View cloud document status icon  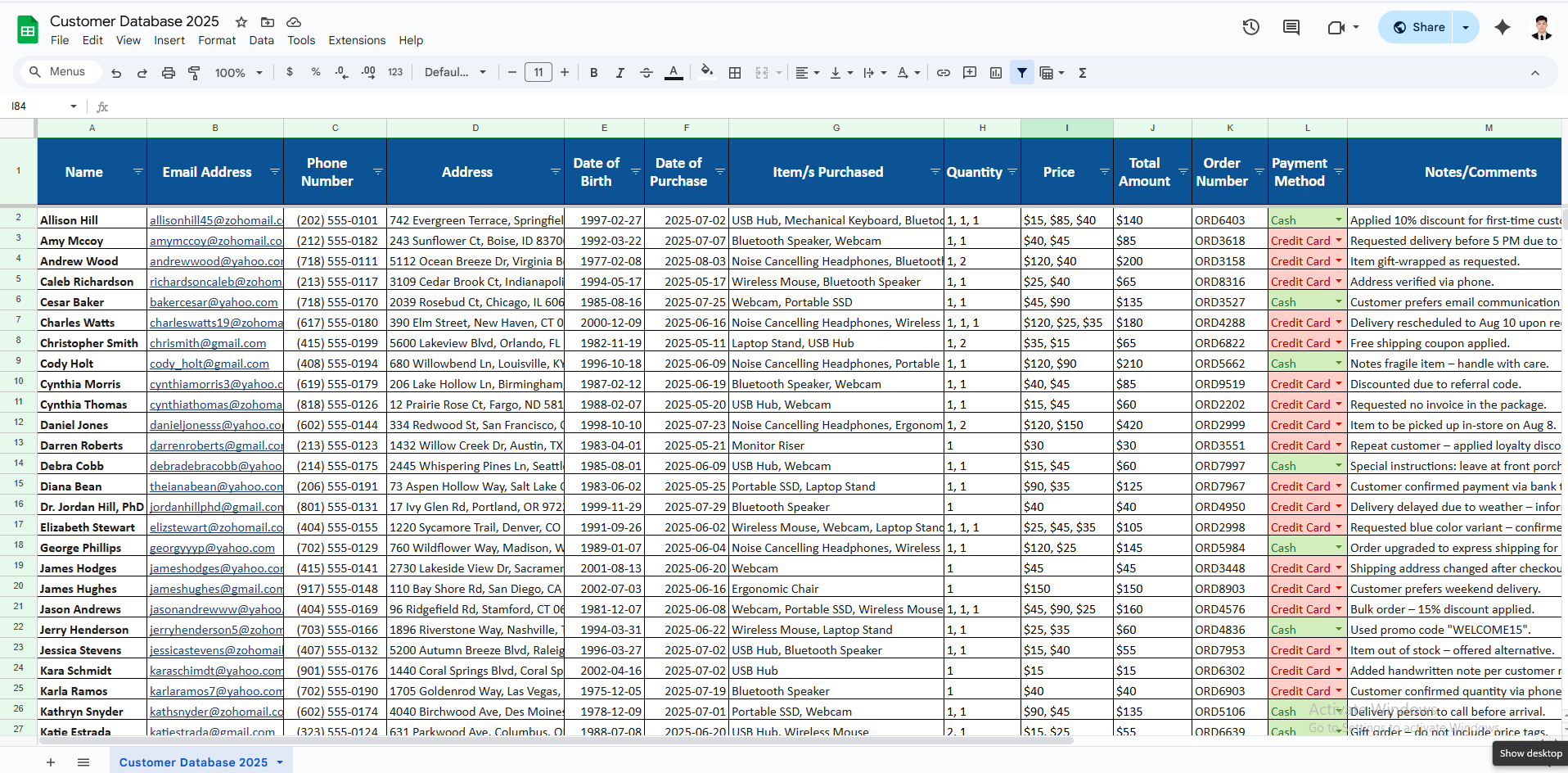click(294, 22)
